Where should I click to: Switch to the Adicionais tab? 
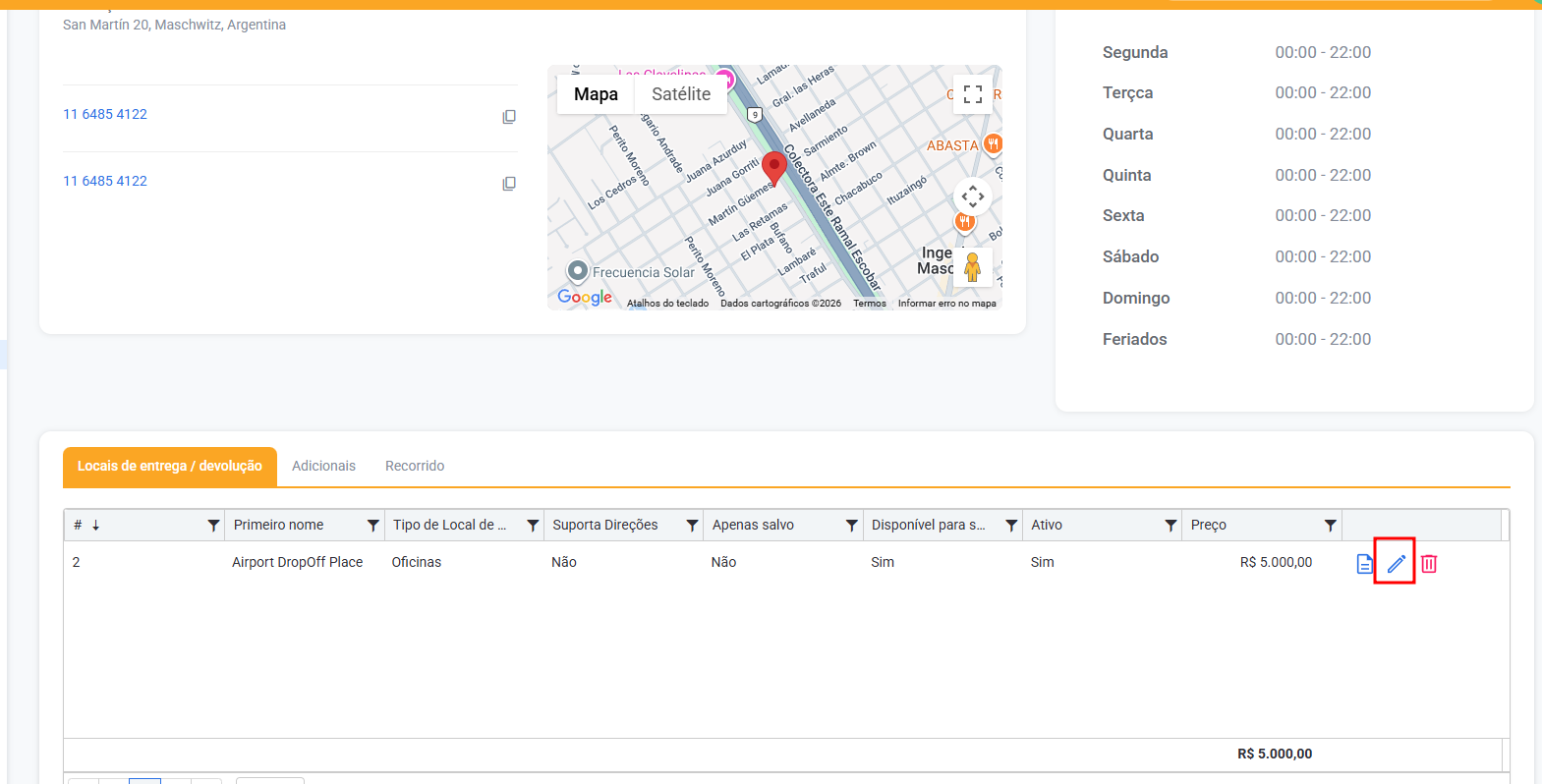323,466
